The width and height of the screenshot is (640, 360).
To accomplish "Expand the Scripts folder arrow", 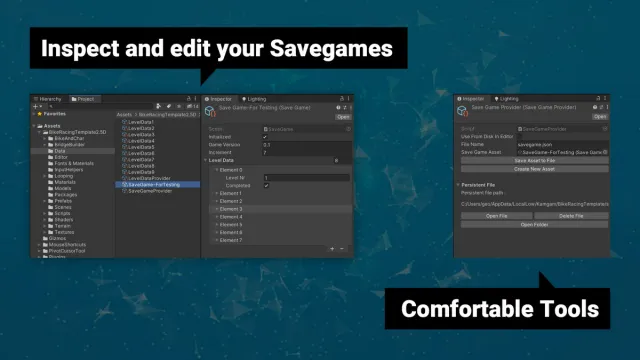I will point(45,213).
